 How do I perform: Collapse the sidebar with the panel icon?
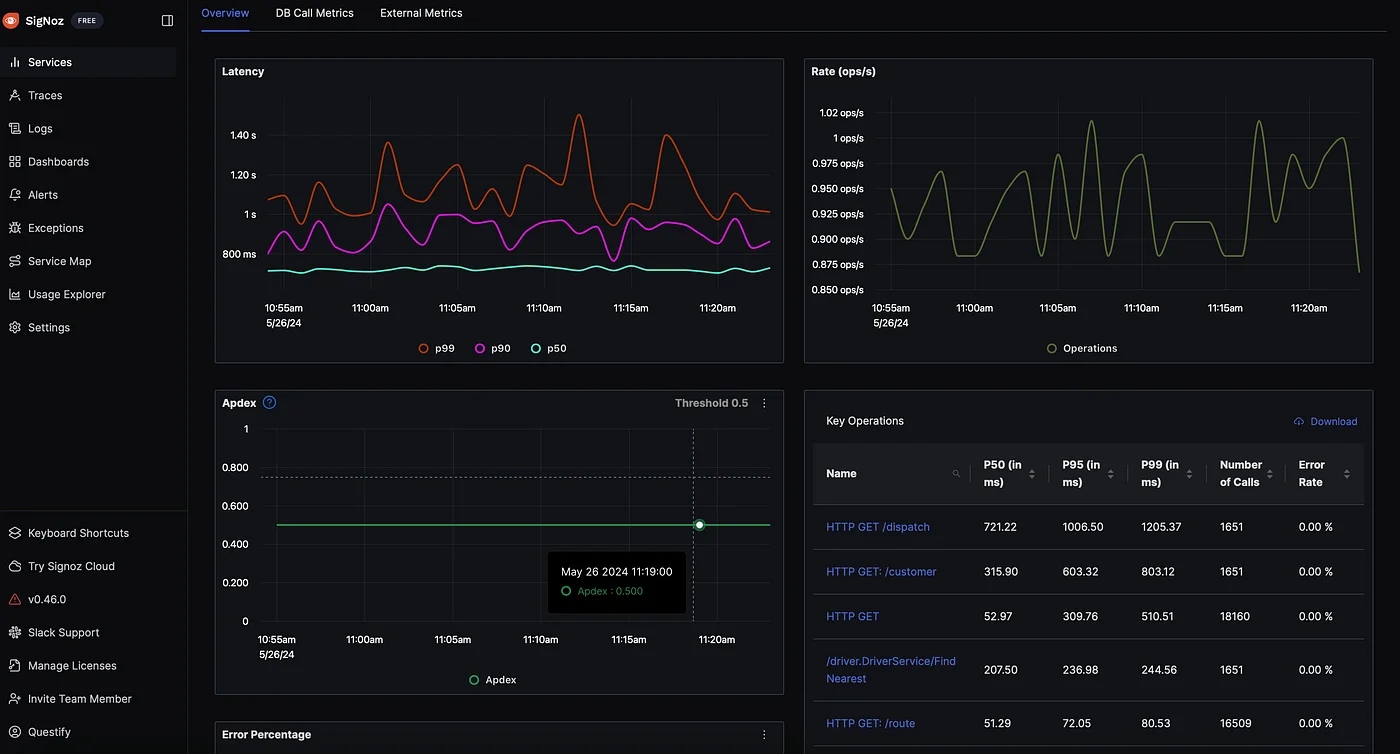[167, 20]
